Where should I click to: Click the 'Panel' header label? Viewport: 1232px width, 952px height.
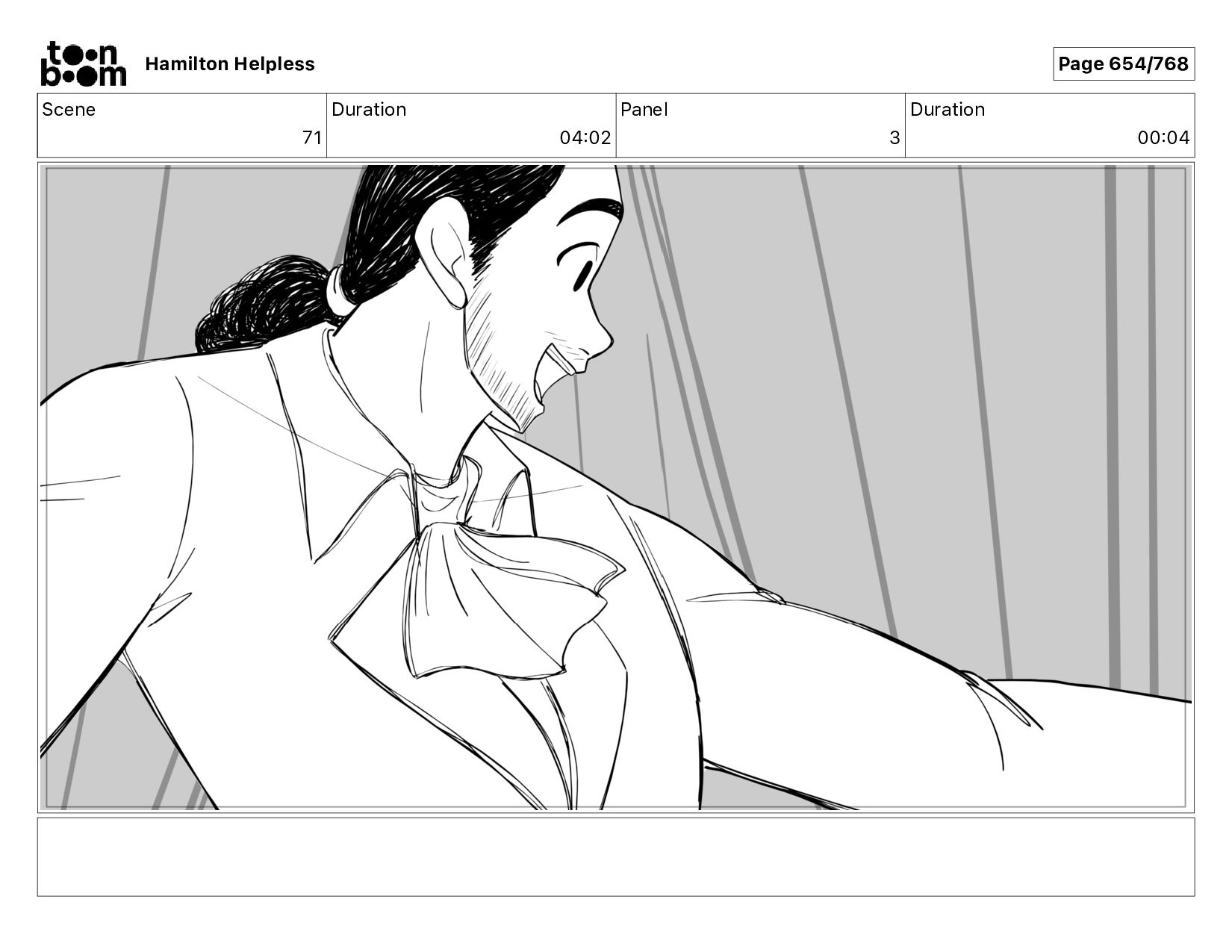click(x=644, y=110)
